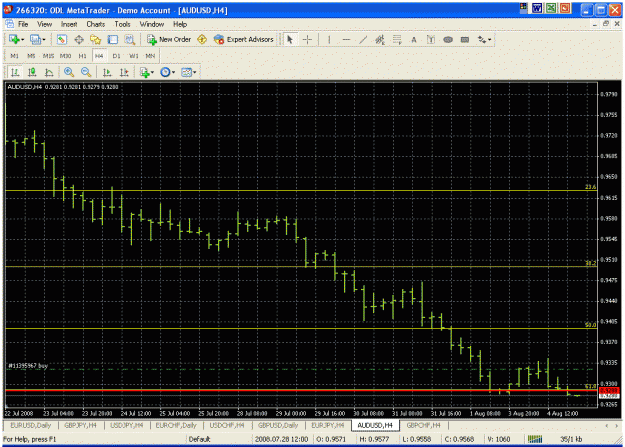Viewport: 625px width, 447px height.
Task: Open the File menu
Action: (x=23, y=24)
